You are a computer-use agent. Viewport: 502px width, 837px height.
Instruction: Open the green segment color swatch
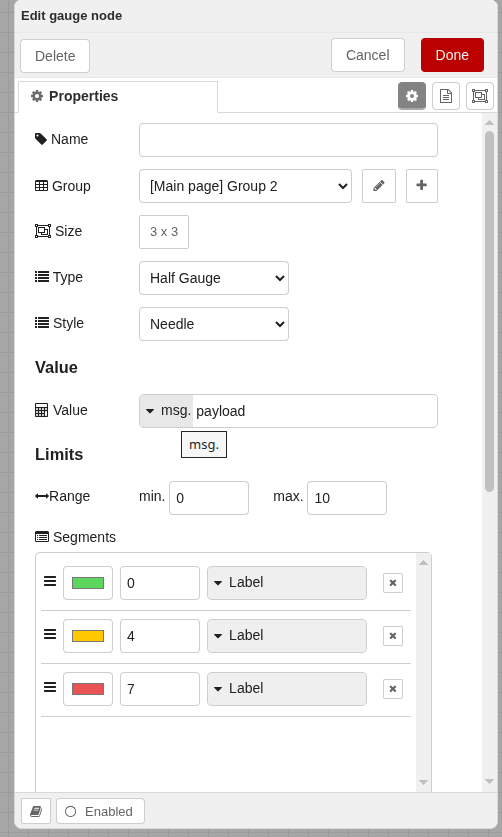(88, 583)
